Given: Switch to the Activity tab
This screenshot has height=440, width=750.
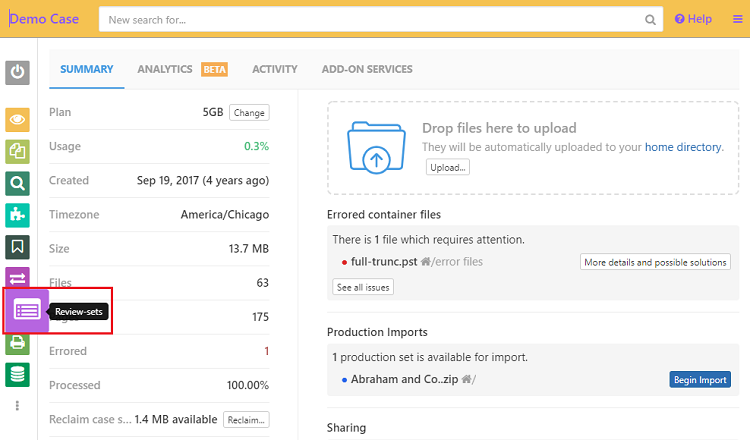Looking at the screenshot, I should pyautogui.click(x=274, y=69).
